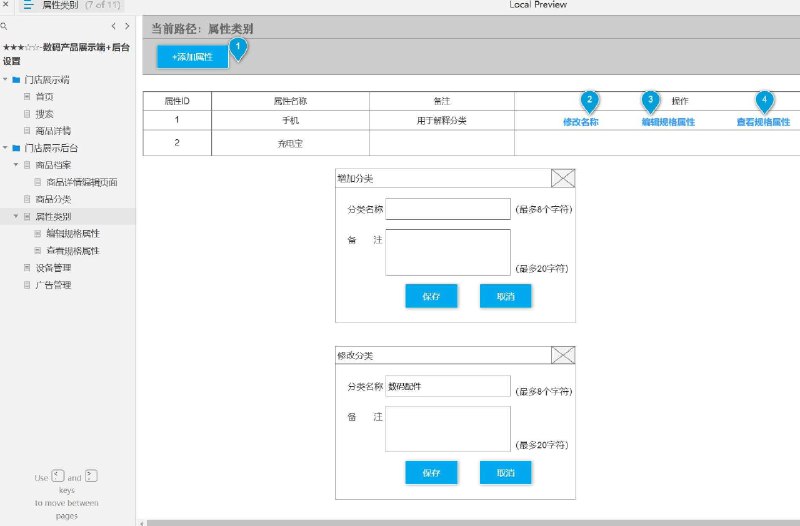Screen dimensions: 800x526
Task: Click the horizontal scrollbar at bottom
Action: pyautogui.click(x=472, y=523)
